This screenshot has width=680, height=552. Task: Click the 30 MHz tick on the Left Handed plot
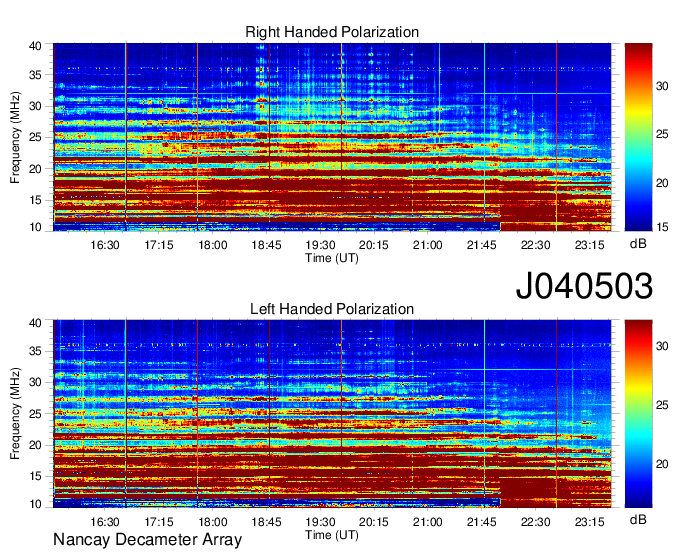35,382
